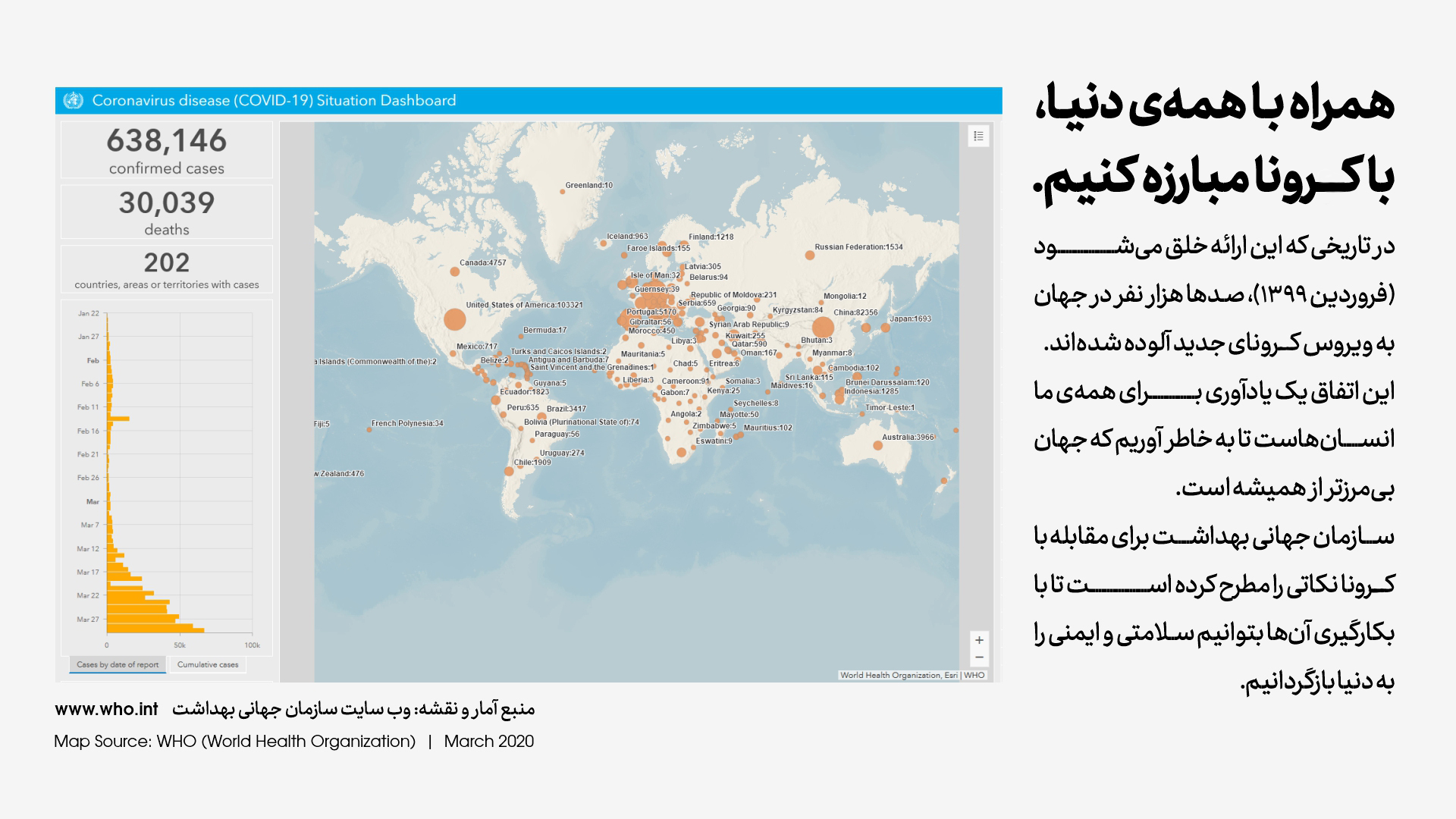Click the Australia case marker
Viewport: 1456px width, 819px height.
(x=877, y=446)
